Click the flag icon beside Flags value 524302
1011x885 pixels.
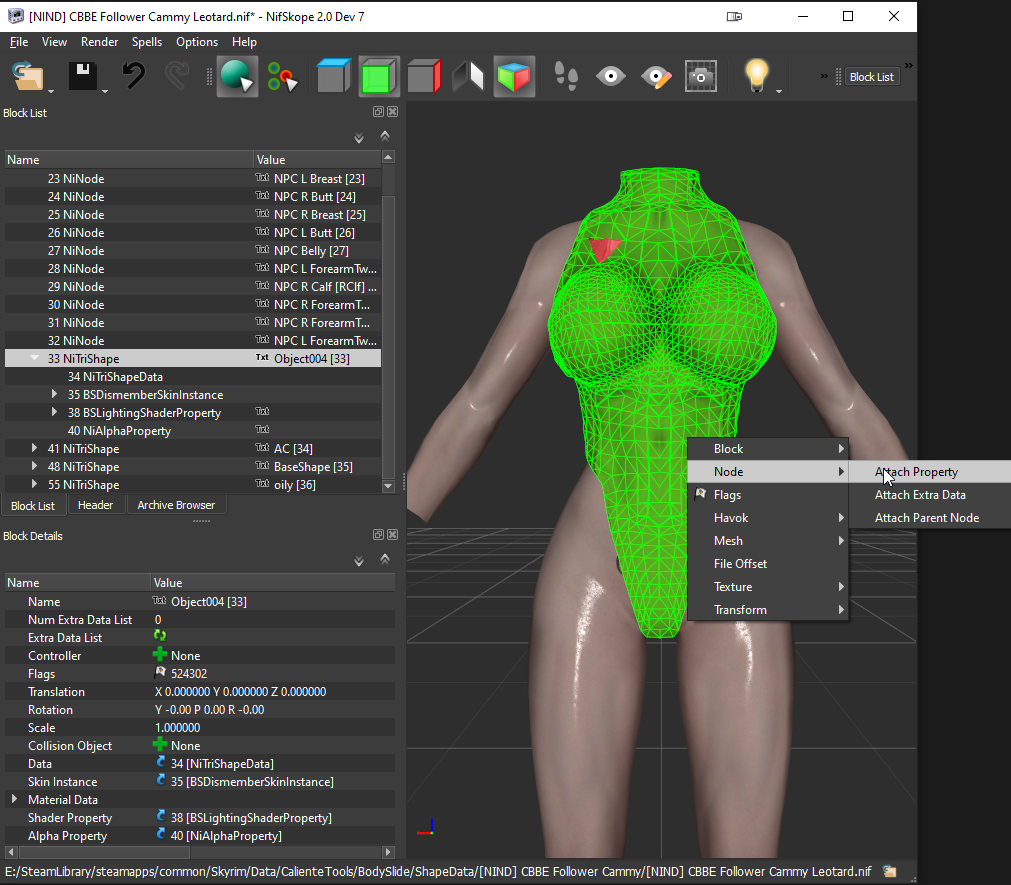click(x=160, y=672)
